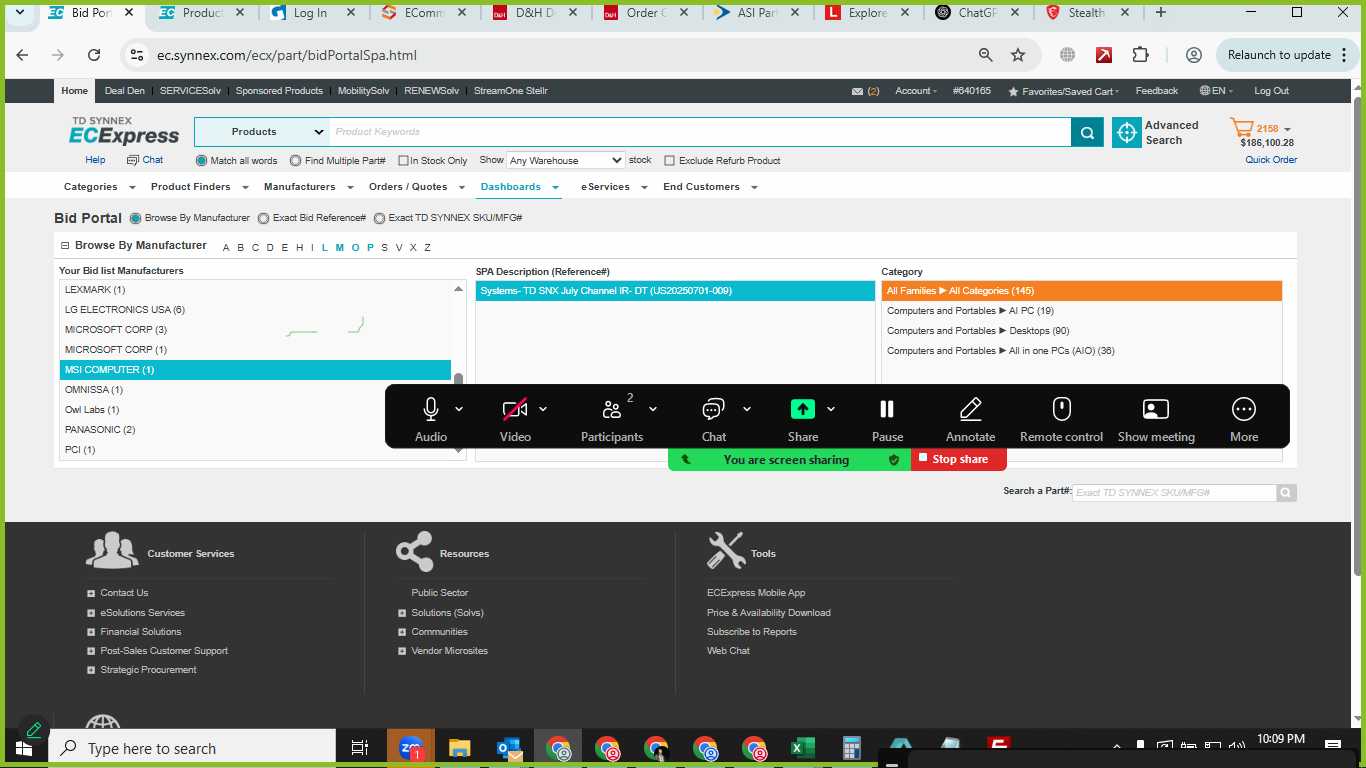Open Favorites/Saved Cart dropdown

(1063, 91)
